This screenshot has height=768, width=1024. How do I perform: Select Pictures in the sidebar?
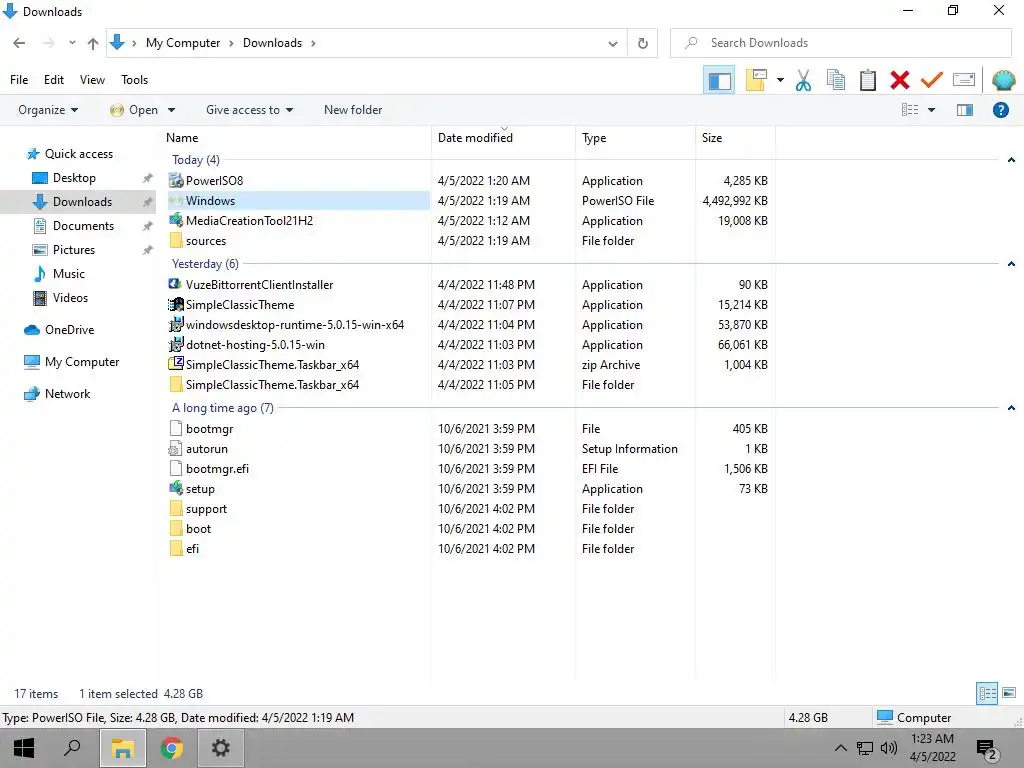[x=73, y=249]
